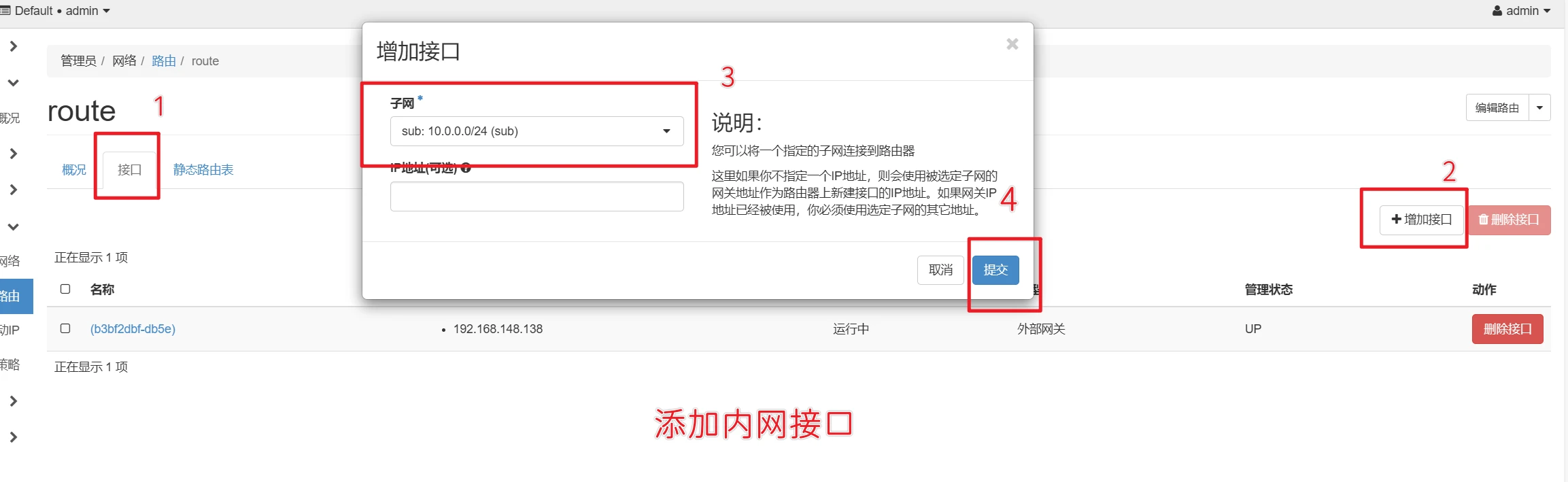1568x482 pixels.
Task: Click the 取消 cancel button
Action: [940, 270]
